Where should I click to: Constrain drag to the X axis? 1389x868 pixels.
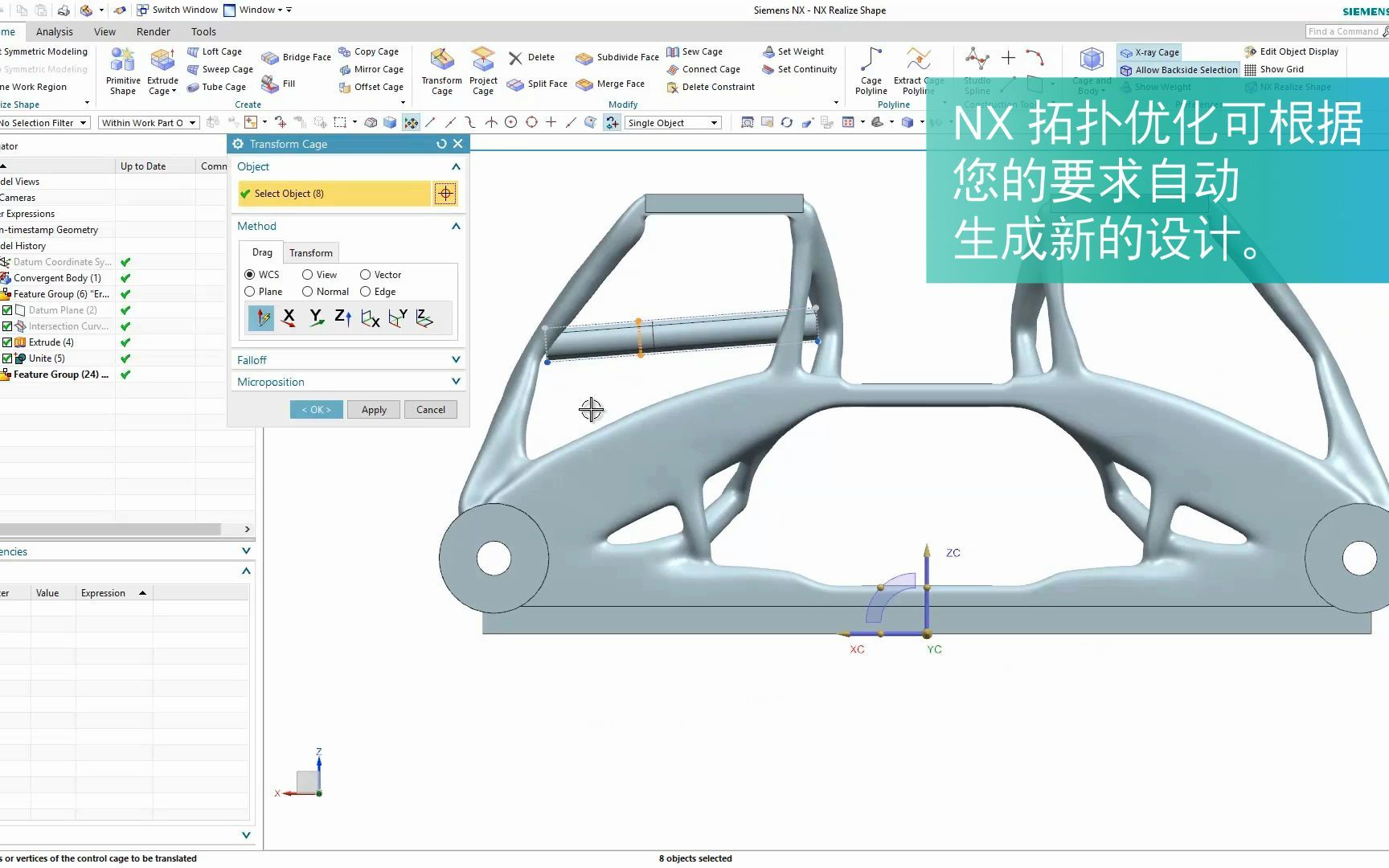[x=289, y=317]
